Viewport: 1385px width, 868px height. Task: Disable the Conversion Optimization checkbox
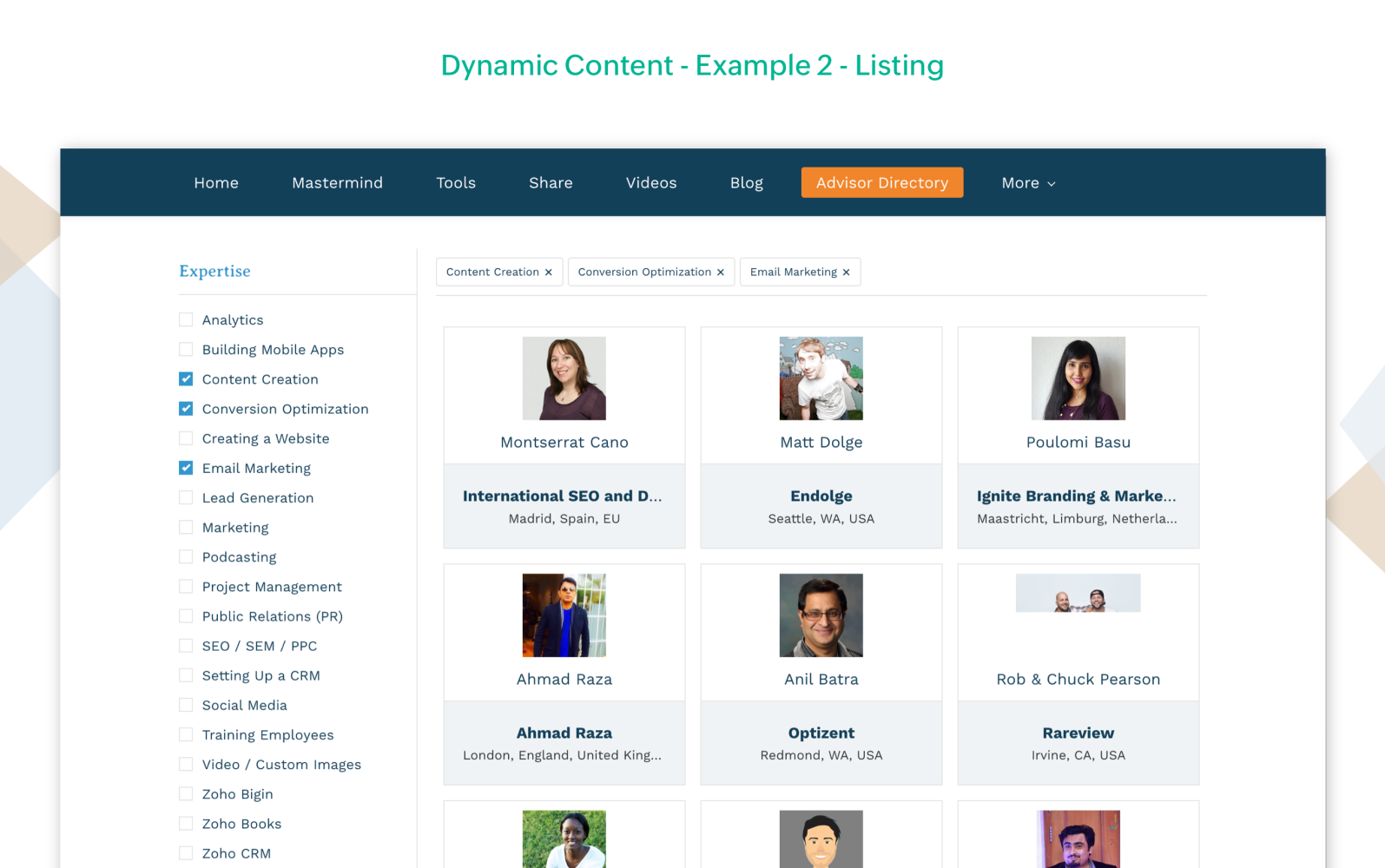point(186,408)
